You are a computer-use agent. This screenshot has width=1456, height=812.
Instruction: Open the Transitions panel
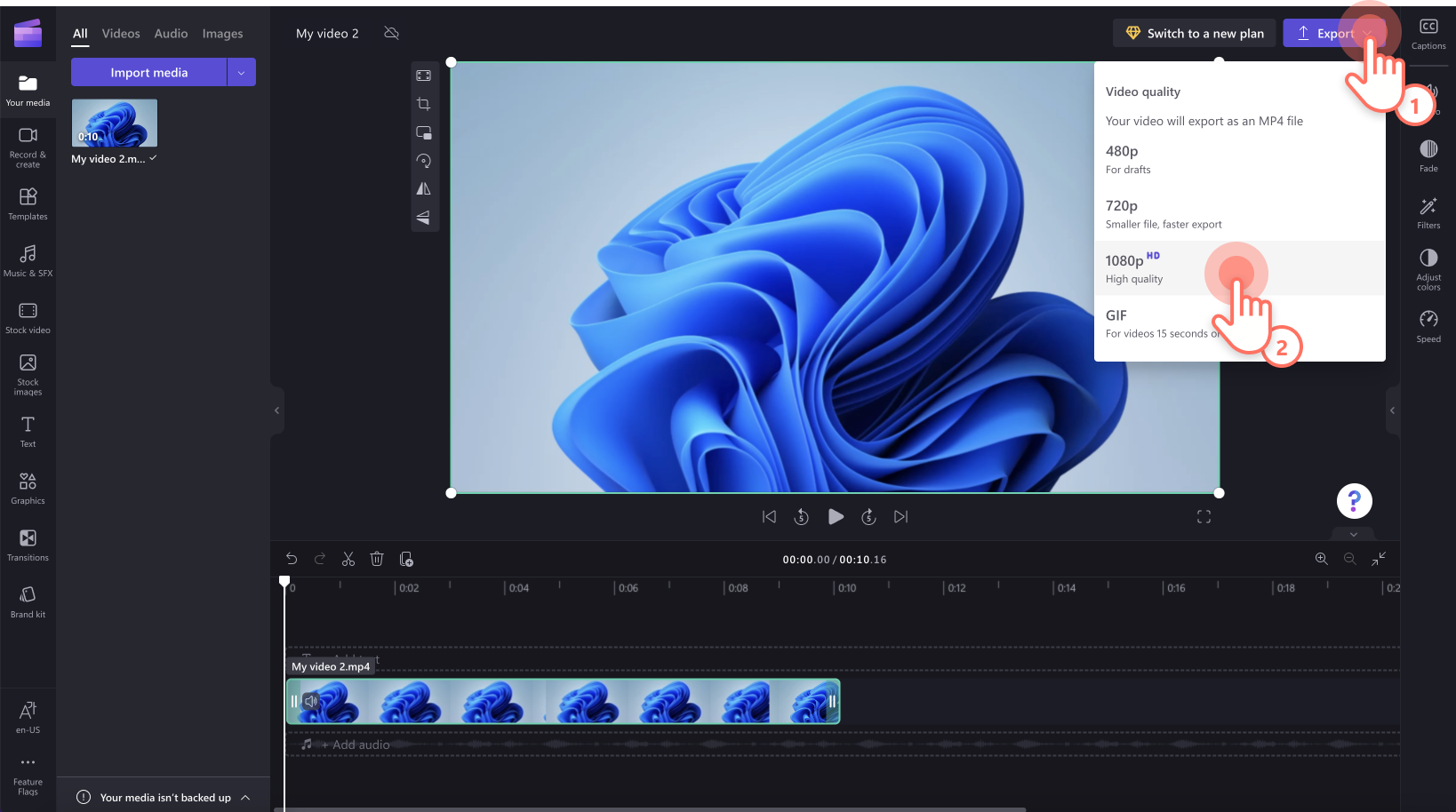28,545
